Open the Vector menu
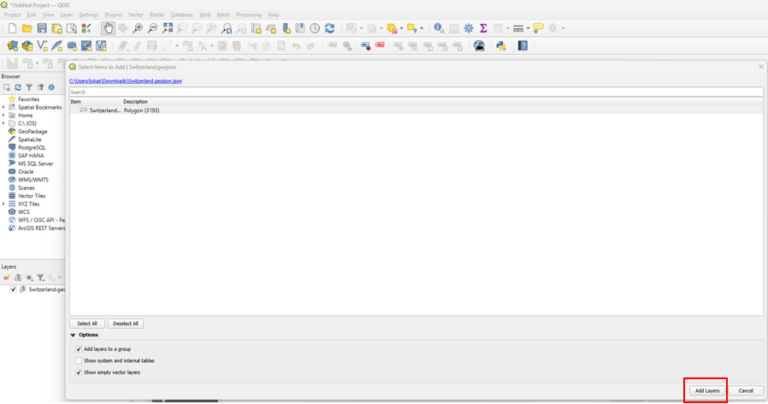768x404 pixels. point(137,15)
